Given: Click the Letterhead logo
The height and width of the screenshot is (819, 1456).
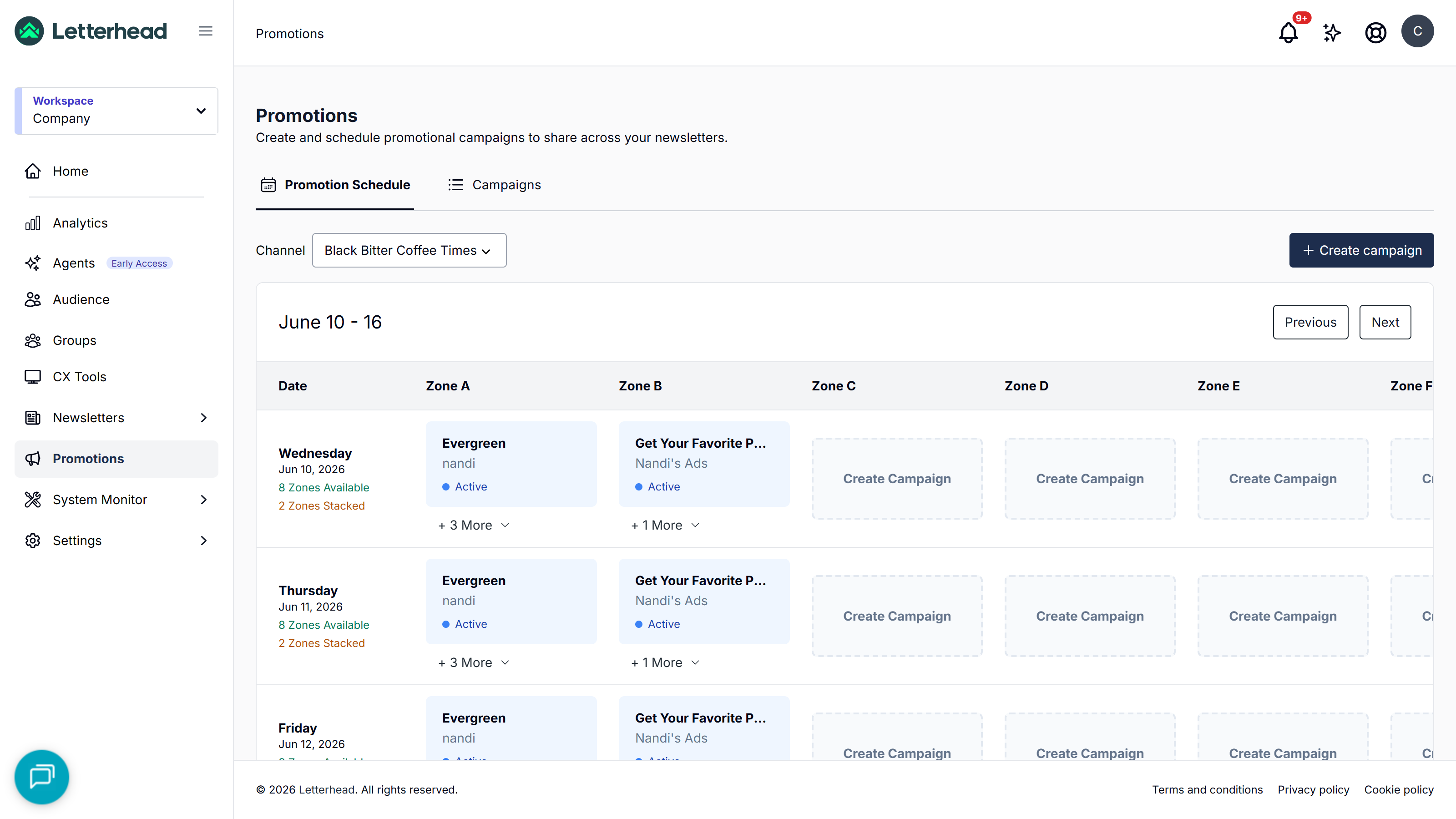Looking at the screenshot, I should pyautogui.click(x=91, y=31).
